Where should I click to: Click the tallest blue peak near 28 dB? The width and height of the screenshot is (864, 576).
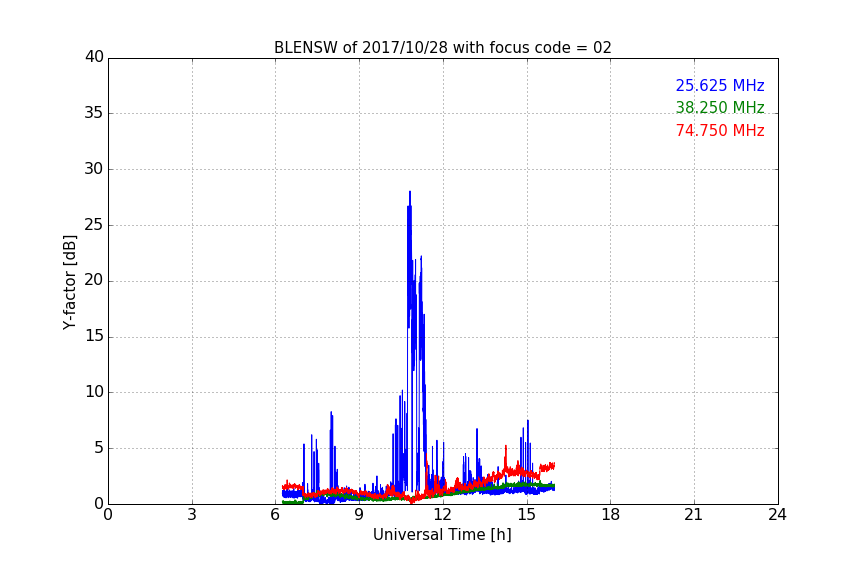pyautogui.click(x=410, y=193)
